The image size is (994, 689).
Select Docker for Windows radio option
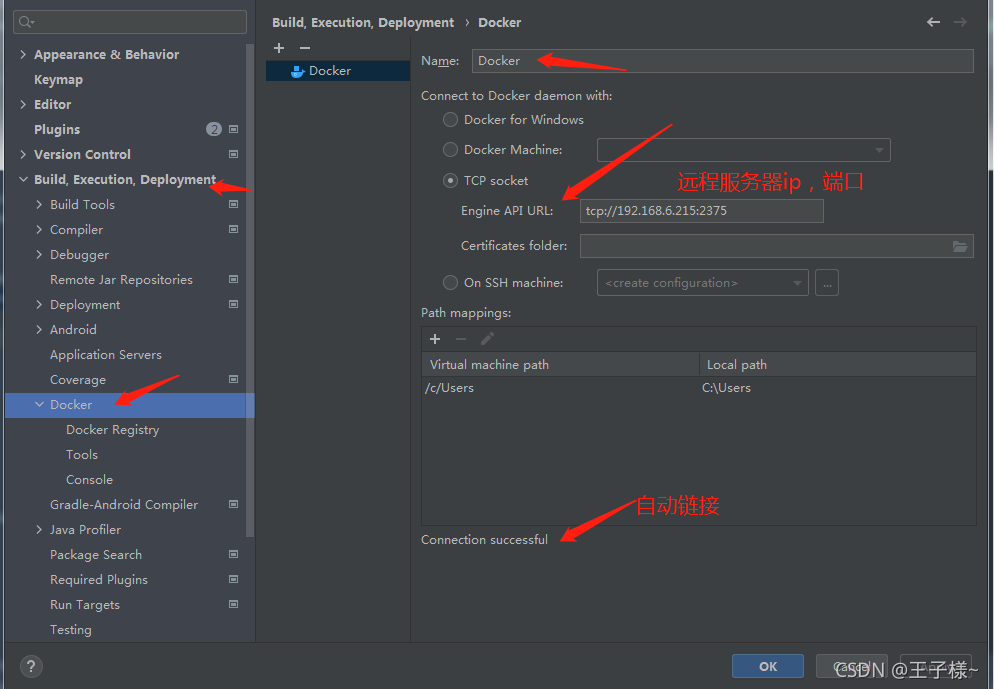[450, 120]
